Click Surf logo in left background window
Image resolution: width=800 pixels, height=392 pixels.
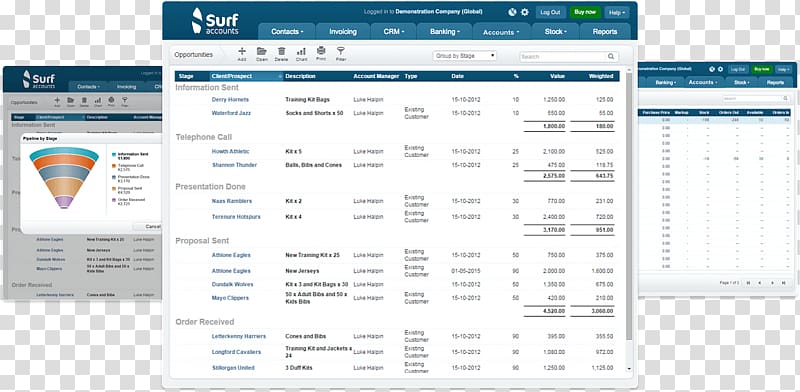pyautogui.click(x=39, y=79)
